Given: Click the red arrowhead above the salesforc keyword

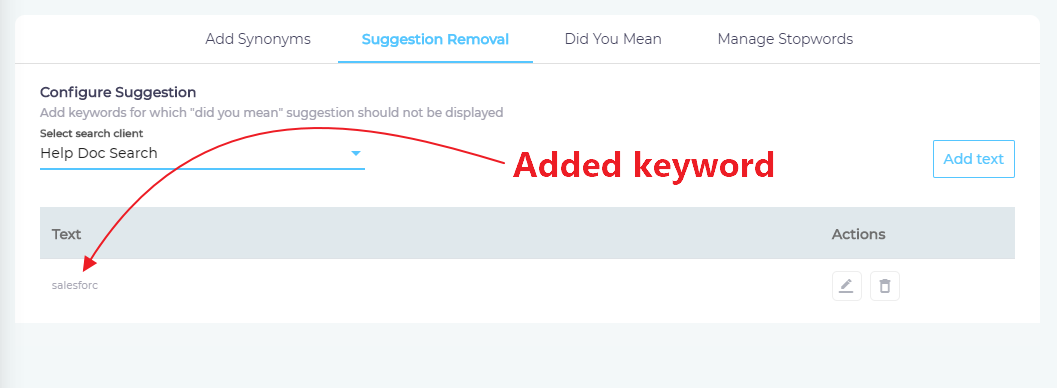Looking at the screenshot, I should click(88, 264).
